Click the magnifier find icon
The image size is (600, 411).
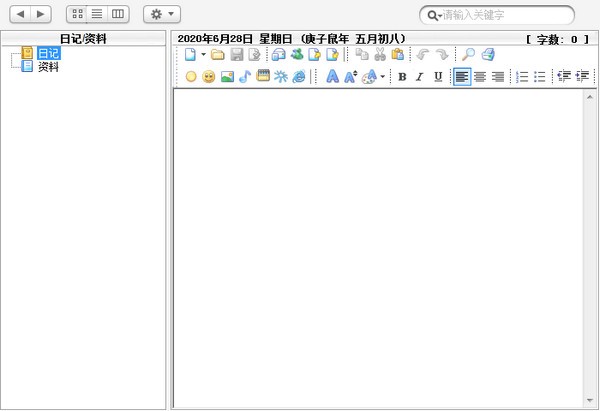point(468,55)
